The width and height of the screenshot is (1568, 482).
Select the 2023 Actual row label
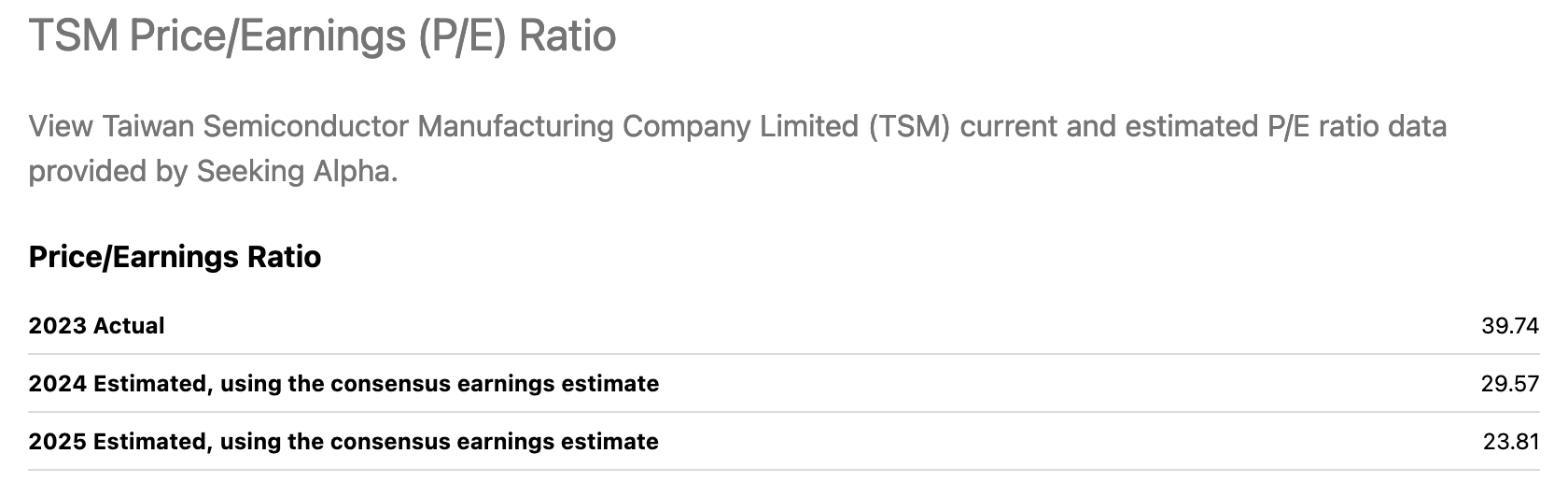pyautogui.click(x=96, y=326)
